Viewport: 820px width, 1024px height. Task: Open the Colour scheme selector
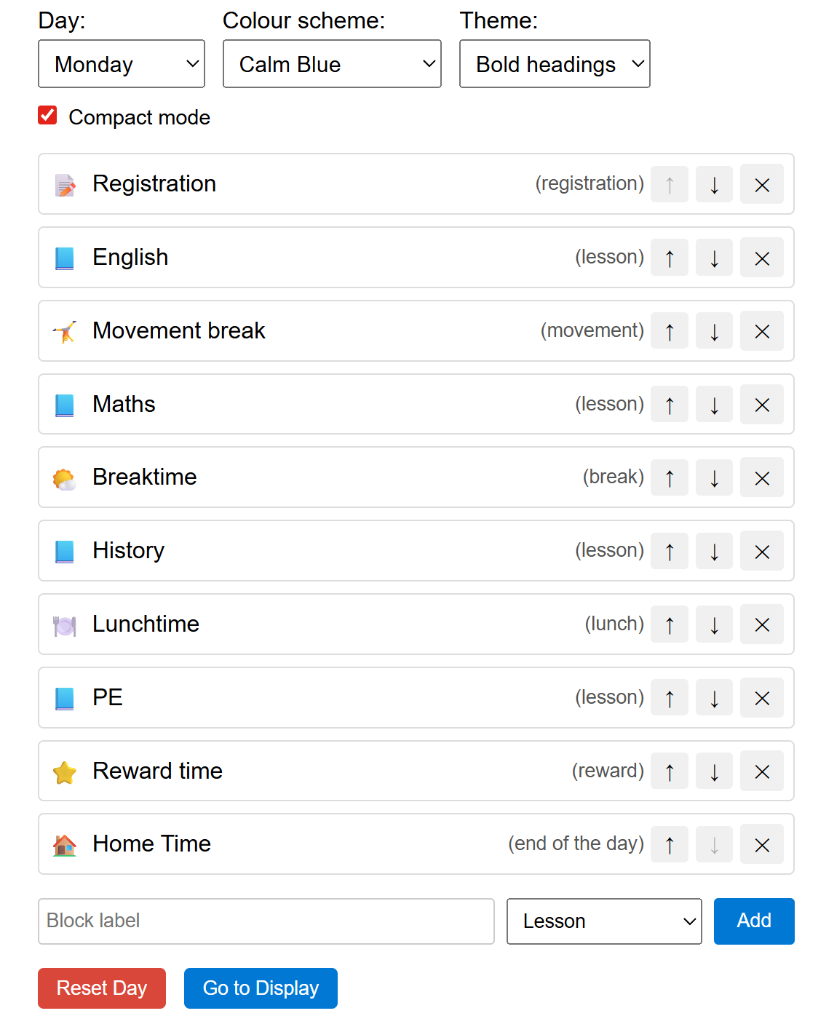(x=332, y=63)
